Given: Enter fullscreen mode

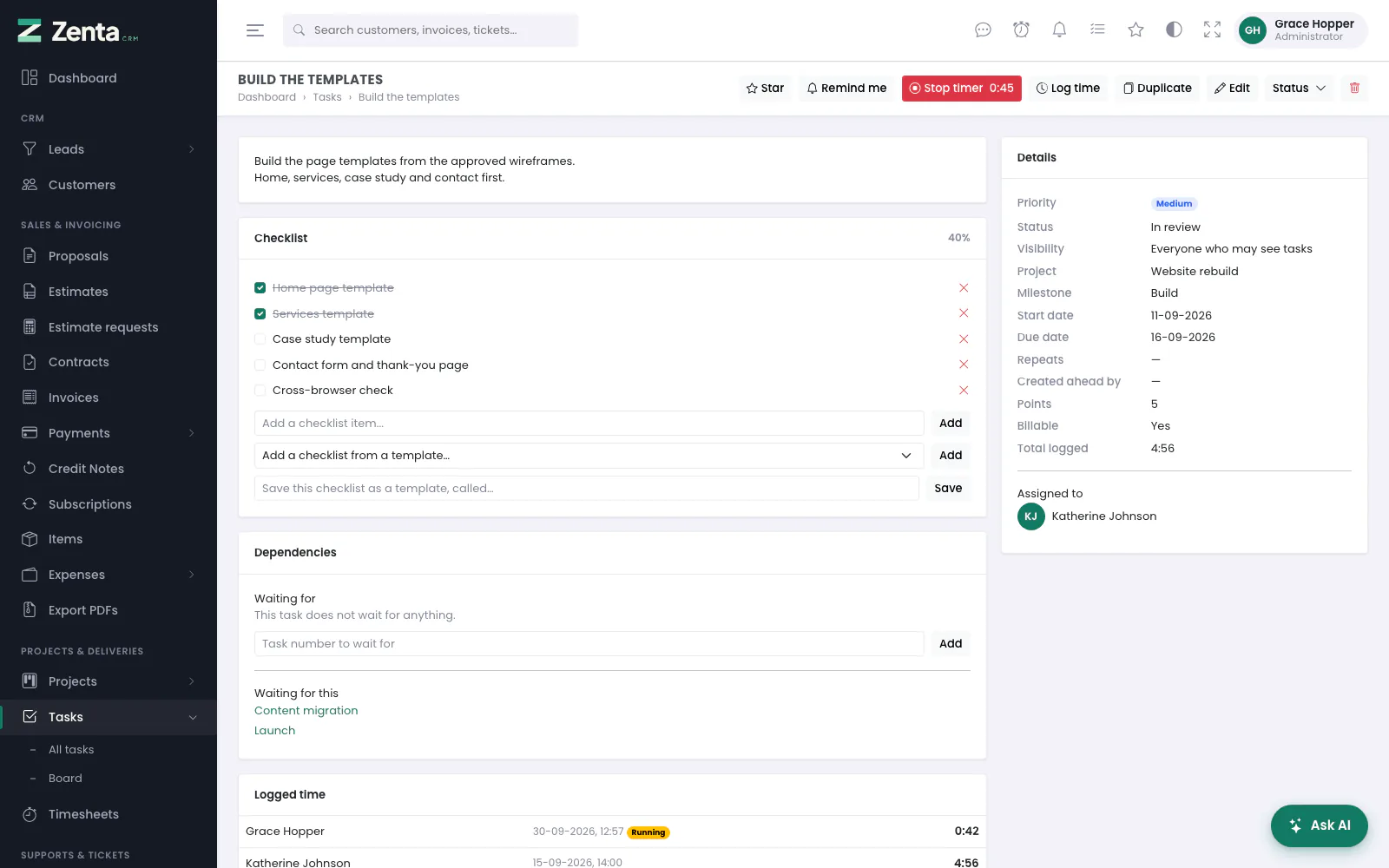Looking at the screenshot, I should pos(1212,30).
